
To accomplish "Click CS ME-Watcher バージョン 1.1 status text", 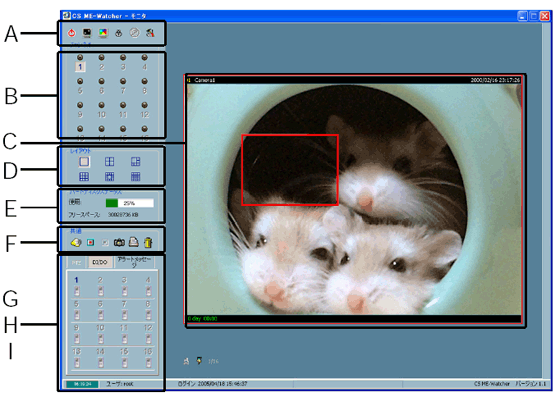I will (510, 384).
